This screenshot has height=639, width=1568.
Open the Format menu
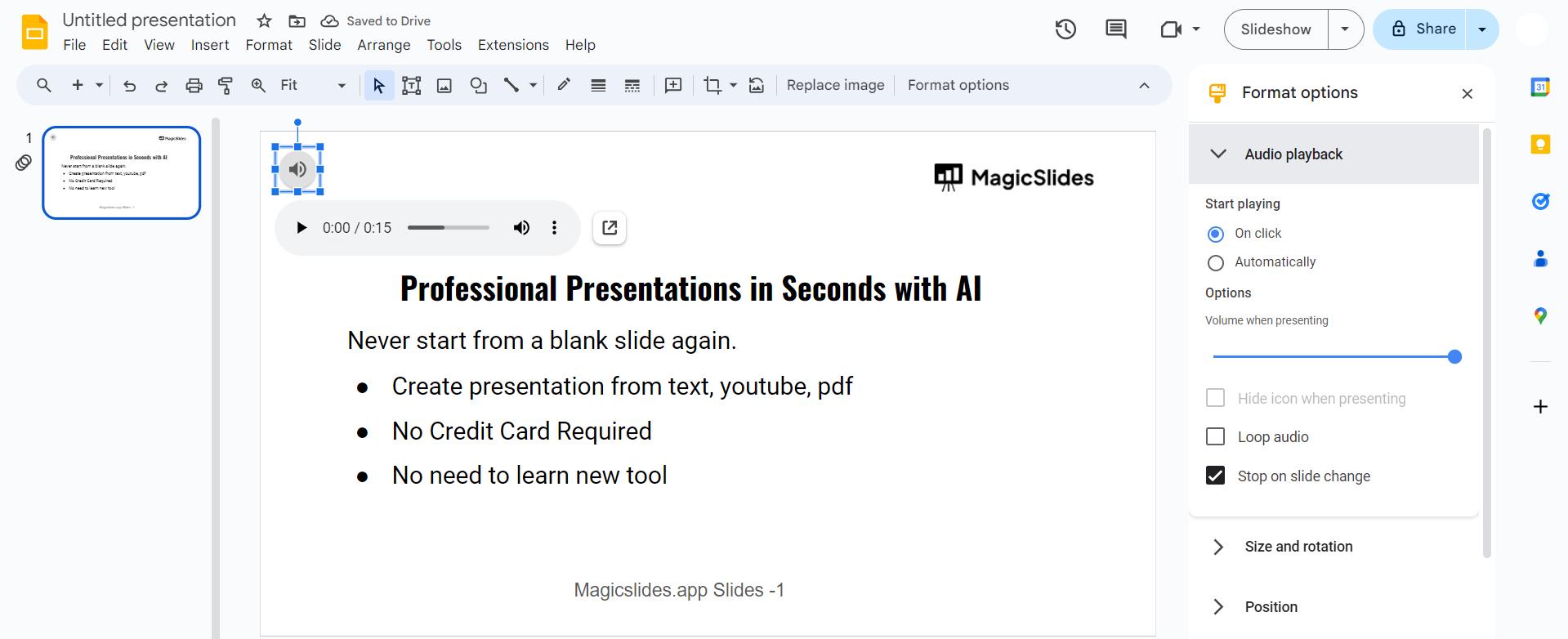(269, 45)
